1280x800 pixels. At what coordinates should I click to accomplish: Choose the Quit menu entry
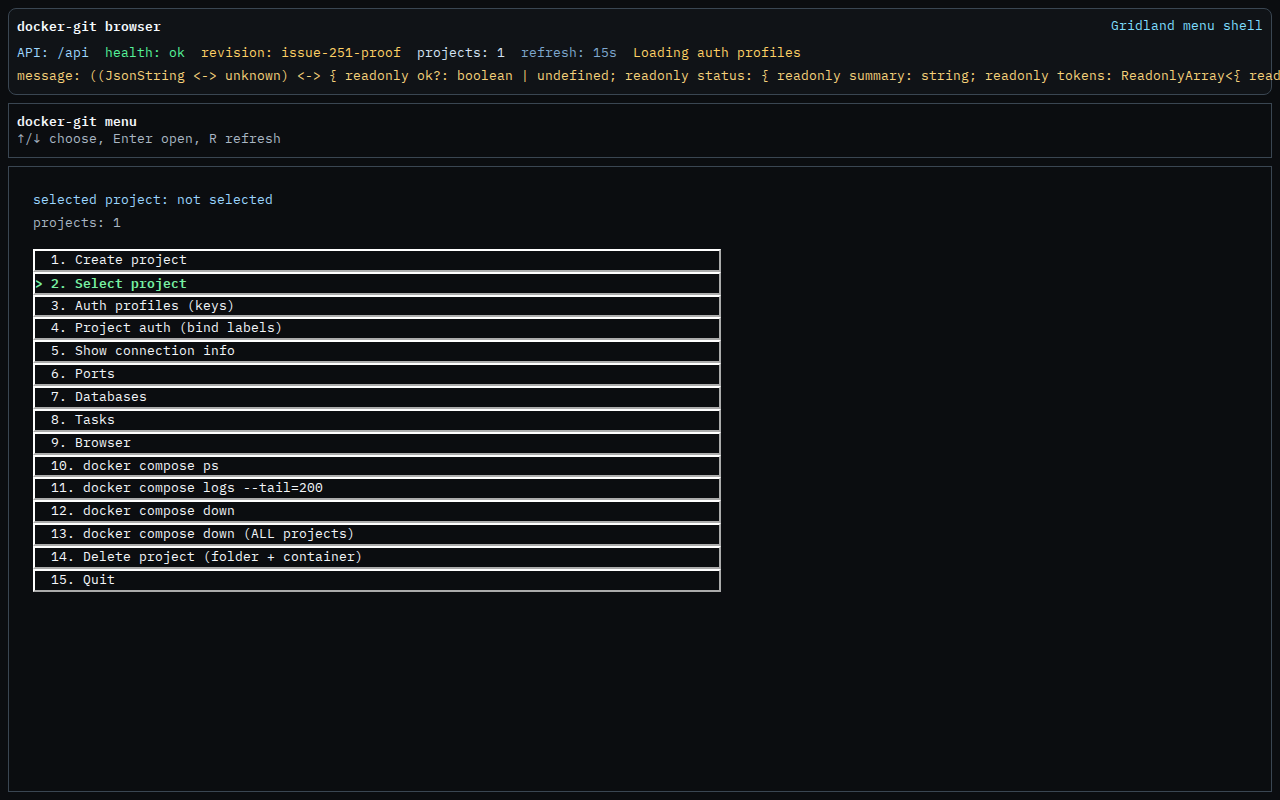click(x=377, y=580)
